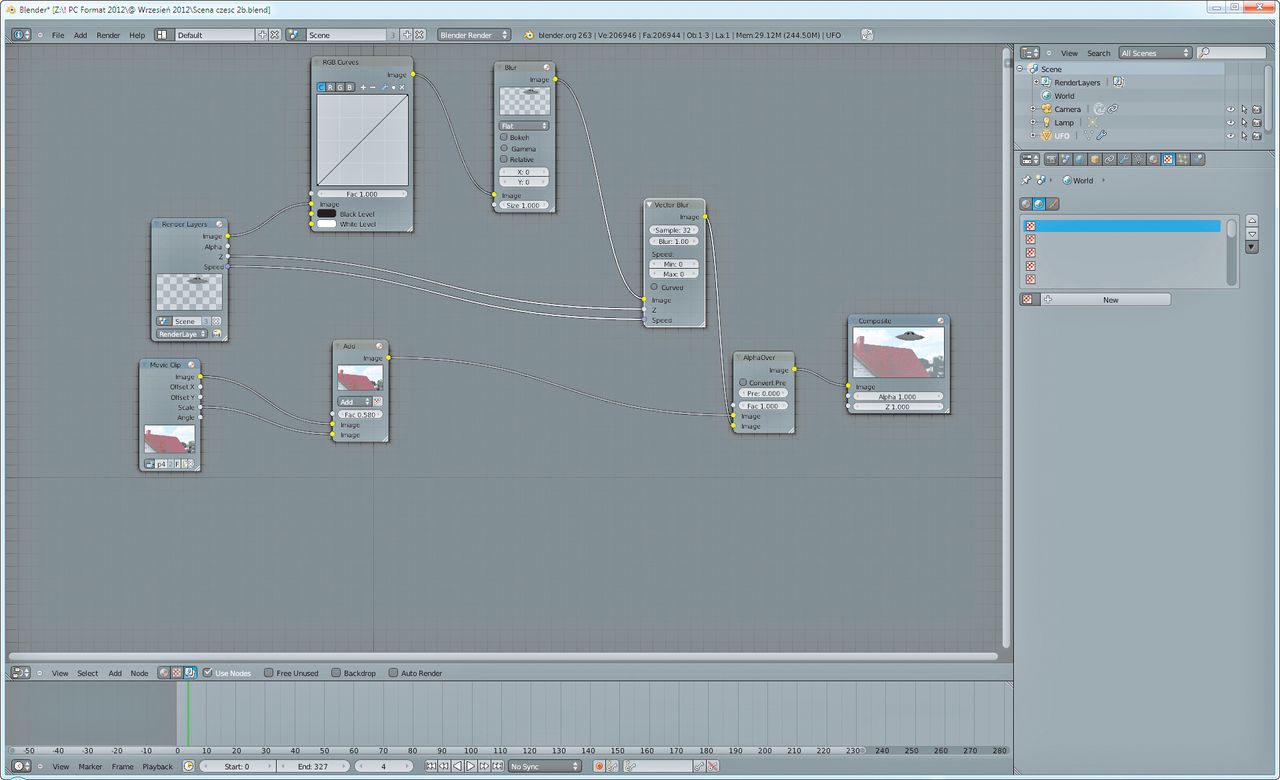Collapse the Scene tree in outliner
This screenshot has width=1280, height=780.
click(x=1021, y=69)
